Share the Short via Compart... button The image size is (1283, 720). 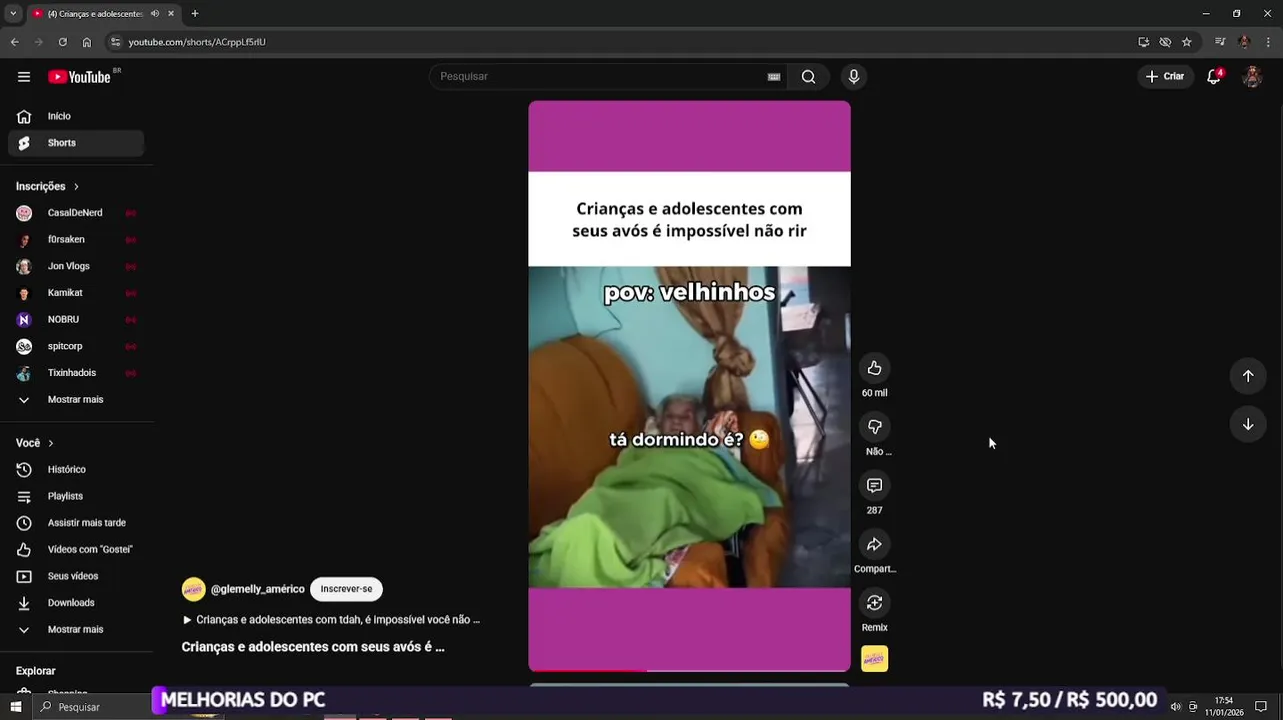tap(874, 544)
